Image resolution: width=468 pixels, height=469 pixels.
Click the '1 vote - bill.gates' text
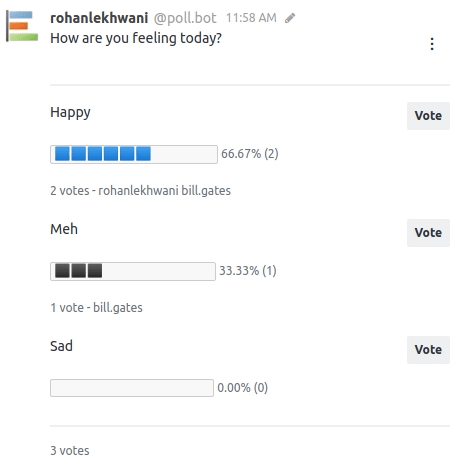[x=96, y=308]
